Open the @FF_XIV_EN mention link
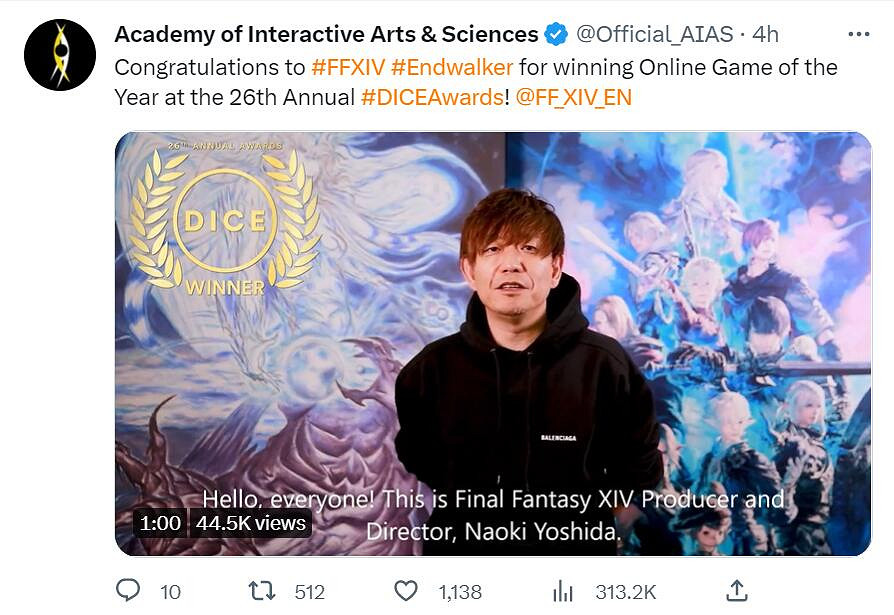This screenshot has width=894, height=615. pos(574,97)
